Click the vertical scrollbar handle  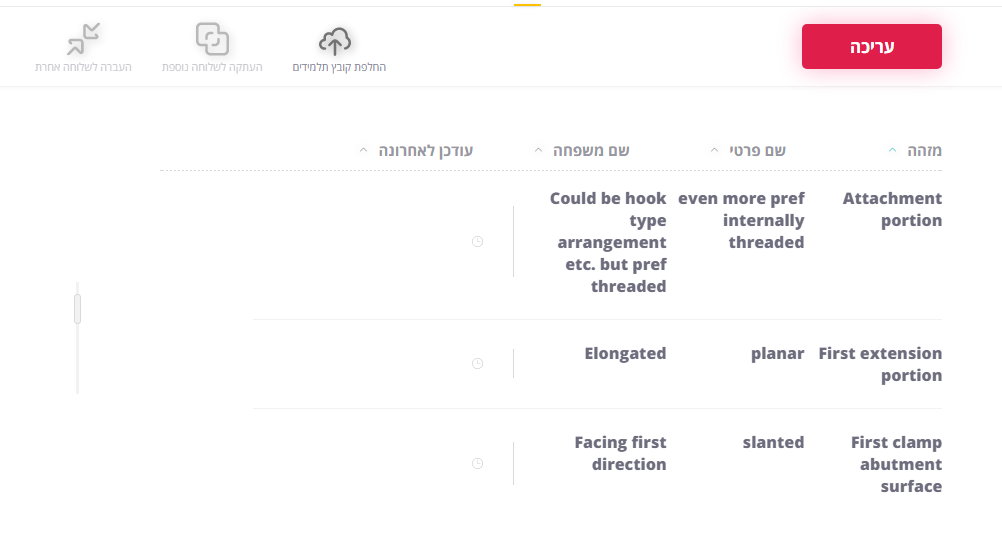click(77, 308)
